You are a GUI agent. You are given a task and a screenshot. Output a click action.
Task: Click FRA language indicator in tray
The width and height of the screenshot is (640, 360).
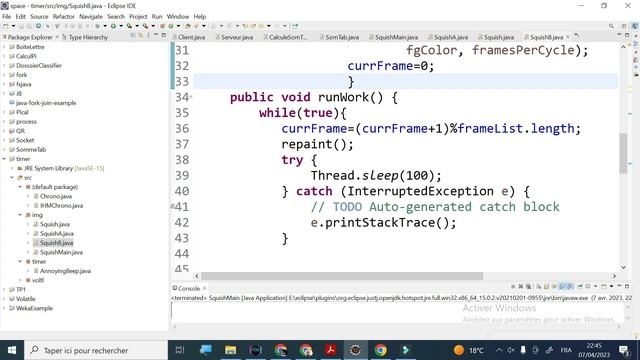point(566,350)
